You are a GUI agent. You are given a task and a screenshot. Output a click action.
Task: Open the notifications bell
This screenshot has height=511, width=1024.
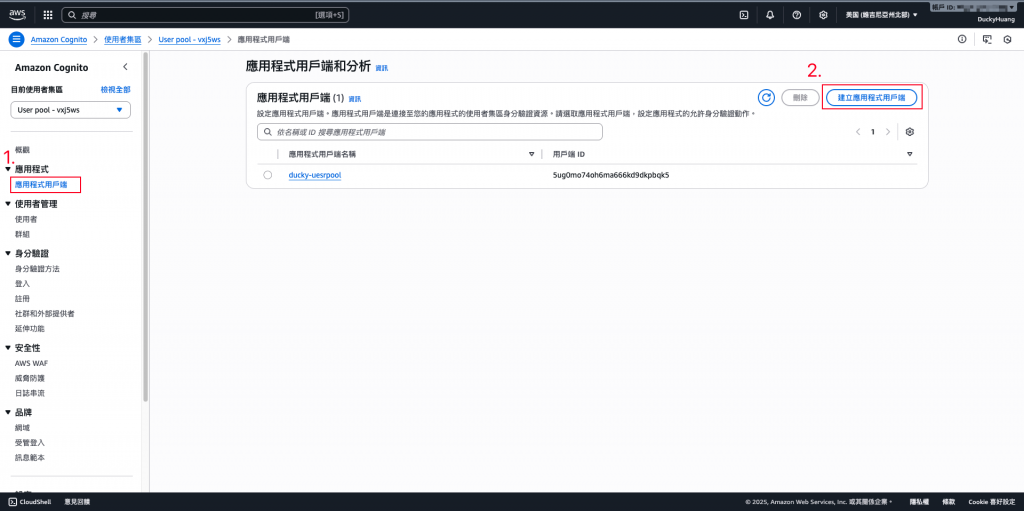click(x=770, y=14)
